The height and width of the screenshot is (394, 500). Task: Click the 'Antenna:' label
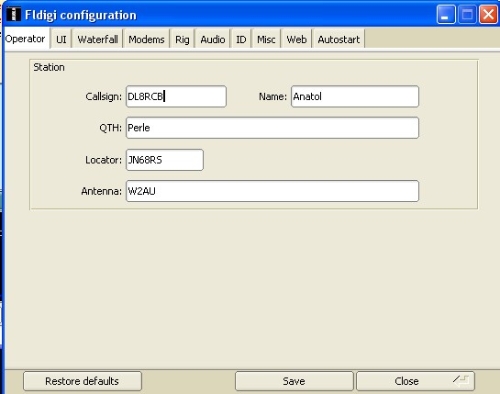[102, 191]
